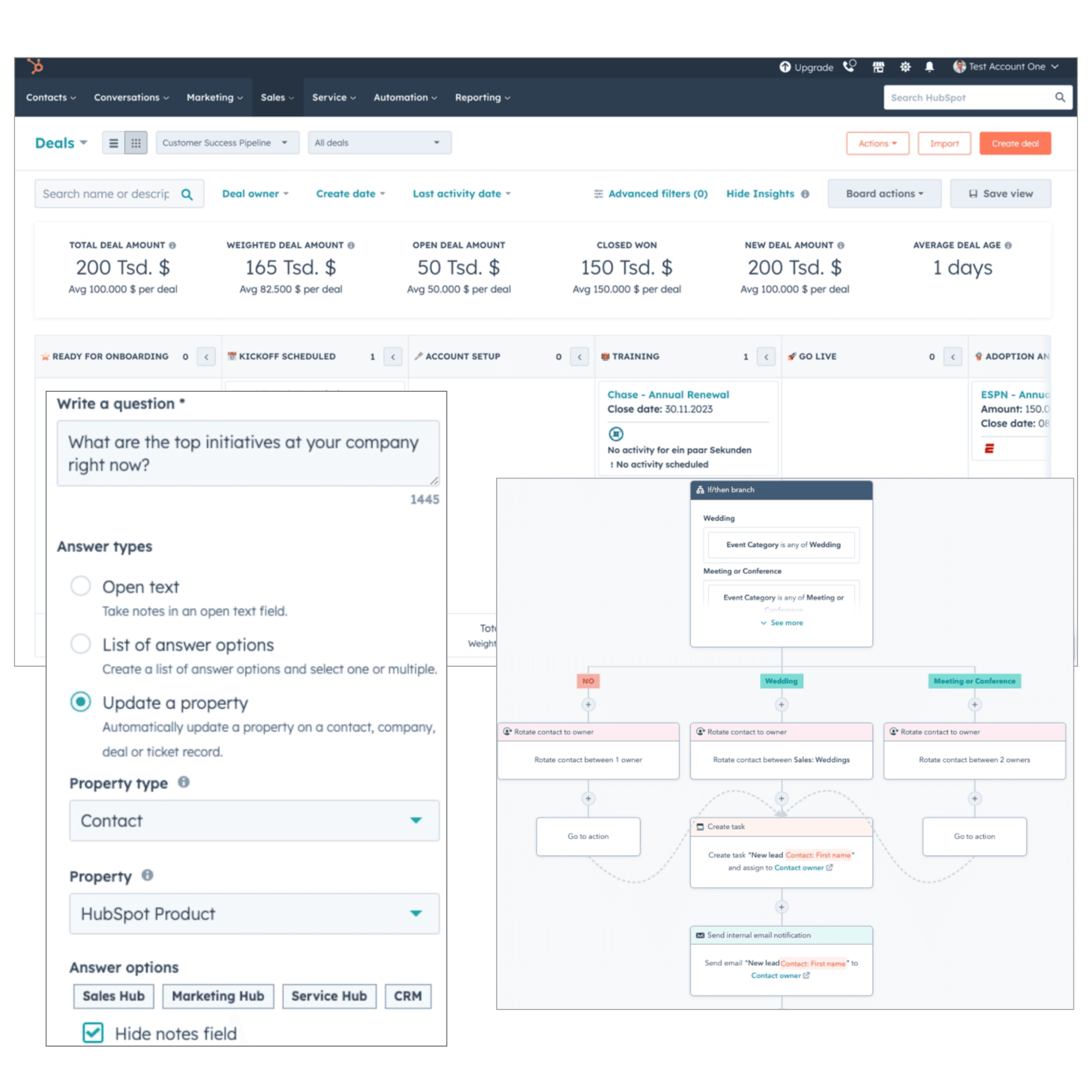Click the search magnifier in HubSpot search
Viewport: 1092px width, 1092px height.
pyautogui.click(x=1059, y=98)
